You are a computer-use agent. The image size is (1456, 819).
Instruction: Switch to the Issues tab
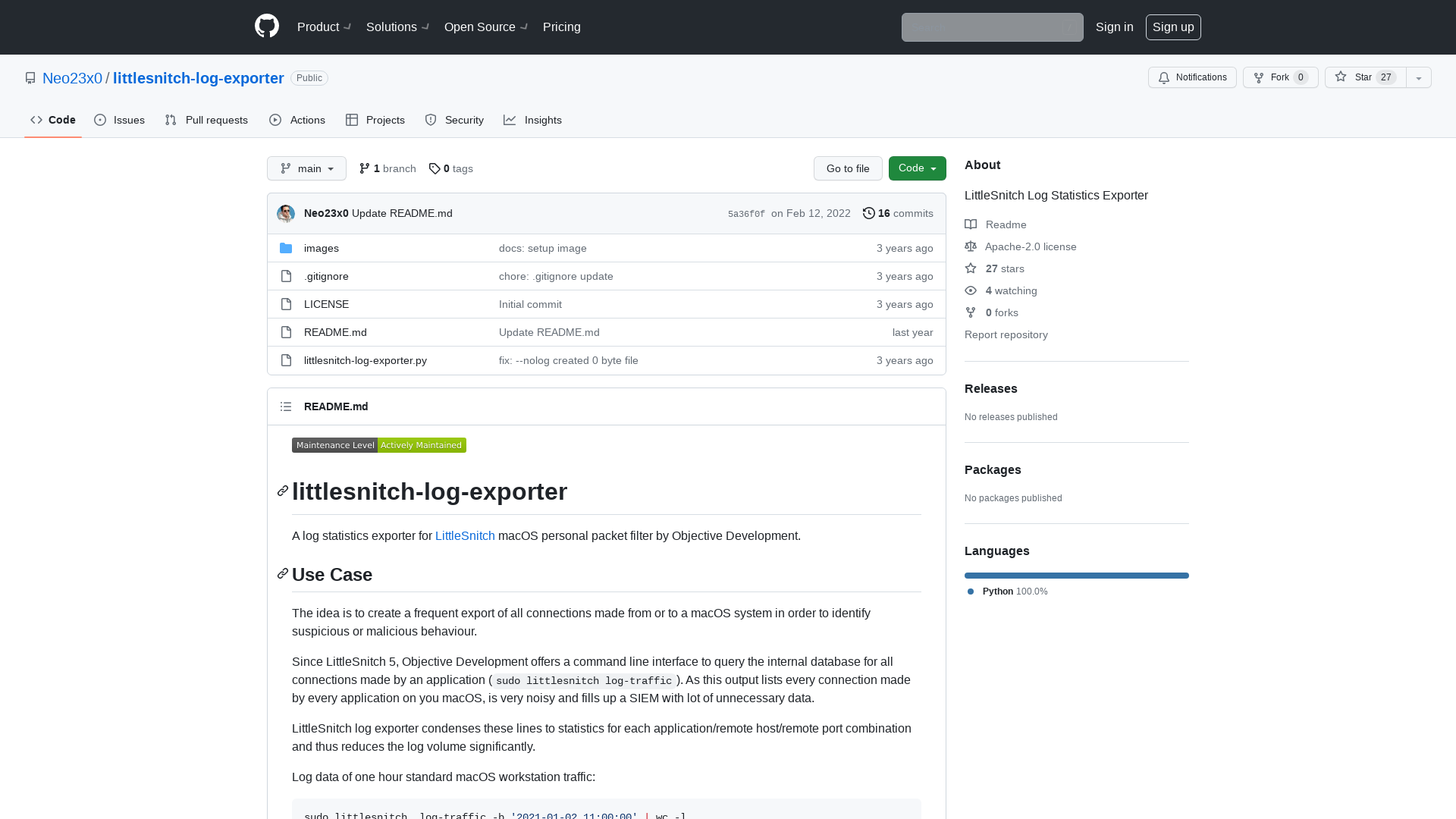pyautogui.click(x=120, y=120)
